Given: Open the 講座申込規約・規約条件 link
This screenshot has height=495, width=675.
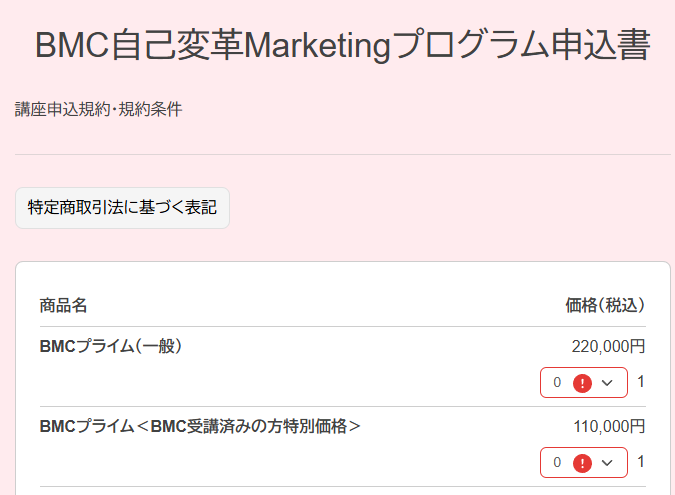Looking at the screenshot, I should click(x=99, y=109).
